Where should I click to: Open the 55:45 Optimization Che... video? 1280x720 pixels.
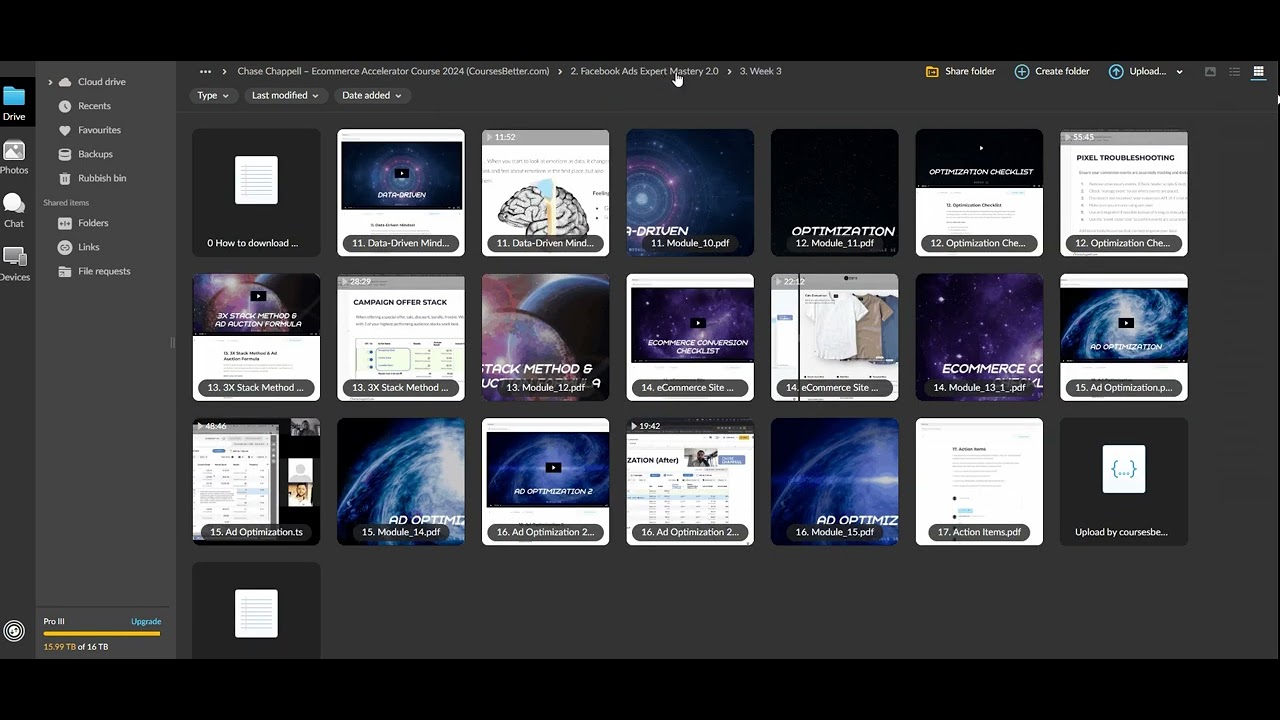point(1124,193)
